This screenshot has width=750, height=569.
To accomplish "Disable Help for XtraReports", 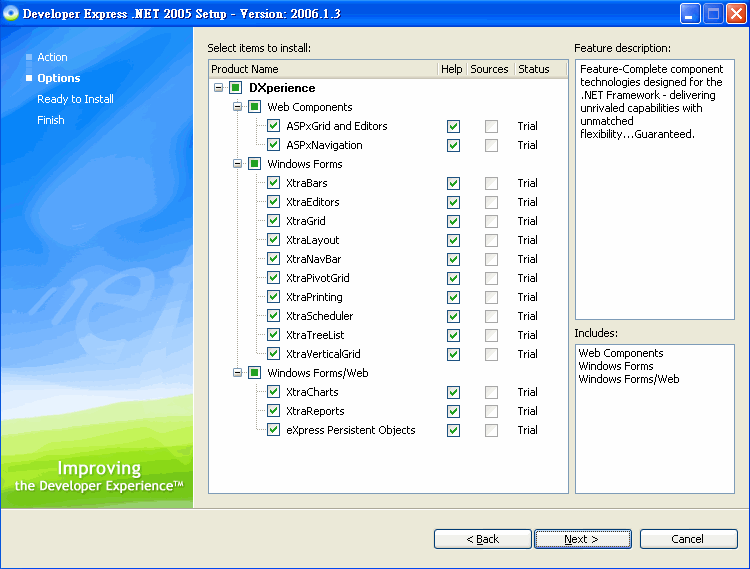I will point(453,411).
